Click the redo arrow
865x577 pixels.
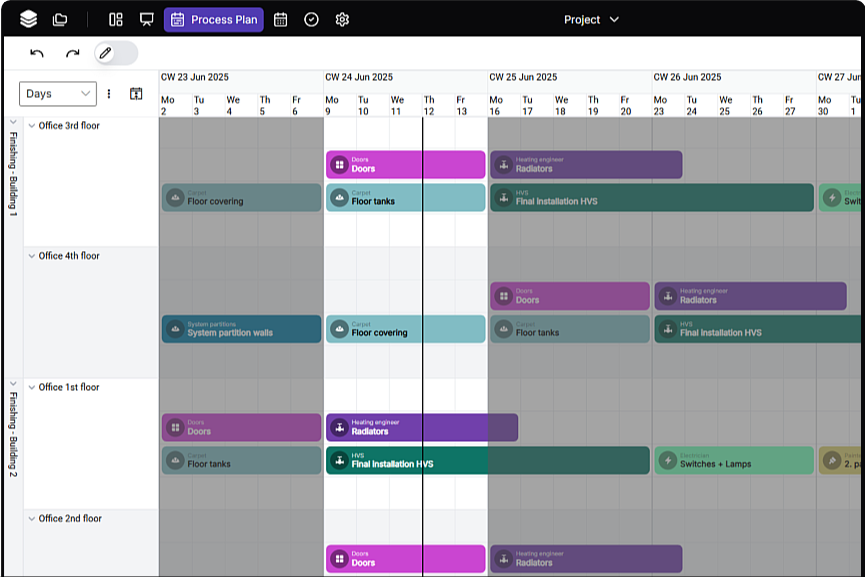point(72,53)
